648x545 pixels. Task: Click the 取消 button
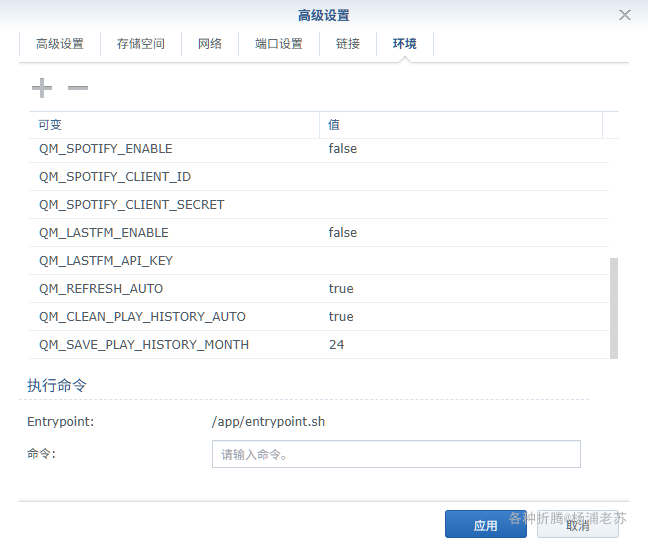(x=578, y=525)
